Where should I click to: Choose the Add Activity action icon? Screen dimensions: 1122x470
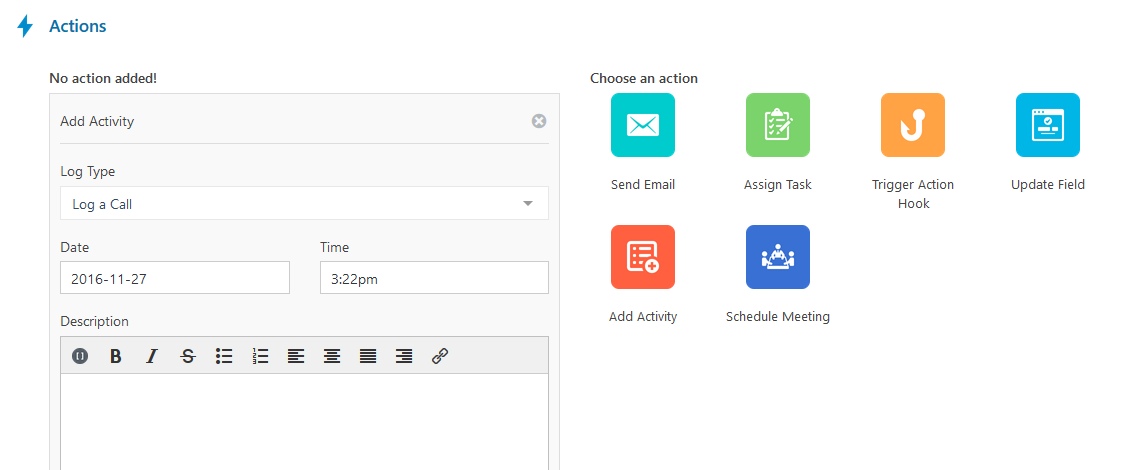tap(643, 257)
